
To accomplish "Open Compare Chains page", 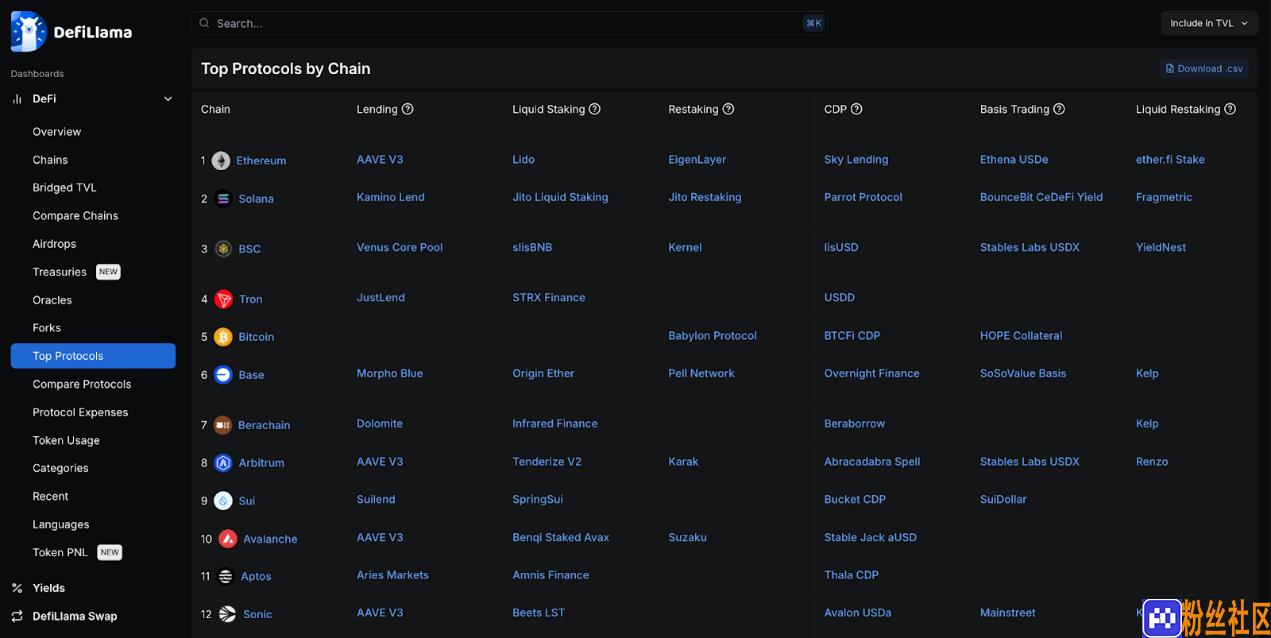I will [75, 216].
